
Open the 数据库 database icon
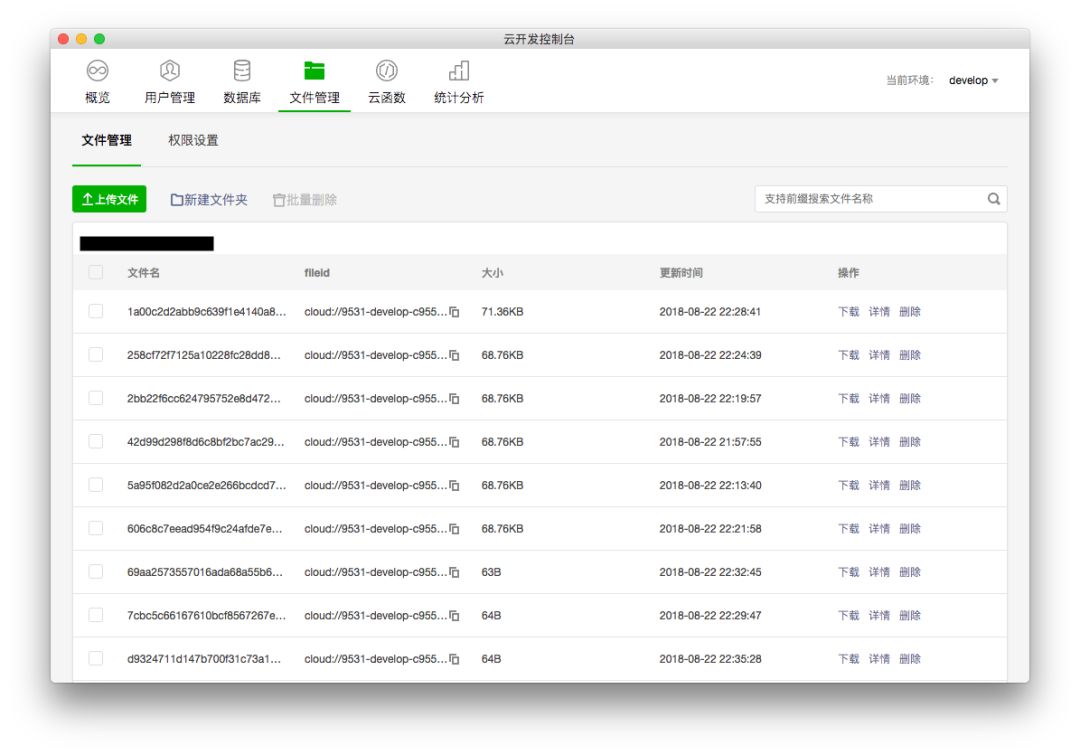(x=242, y=70)
